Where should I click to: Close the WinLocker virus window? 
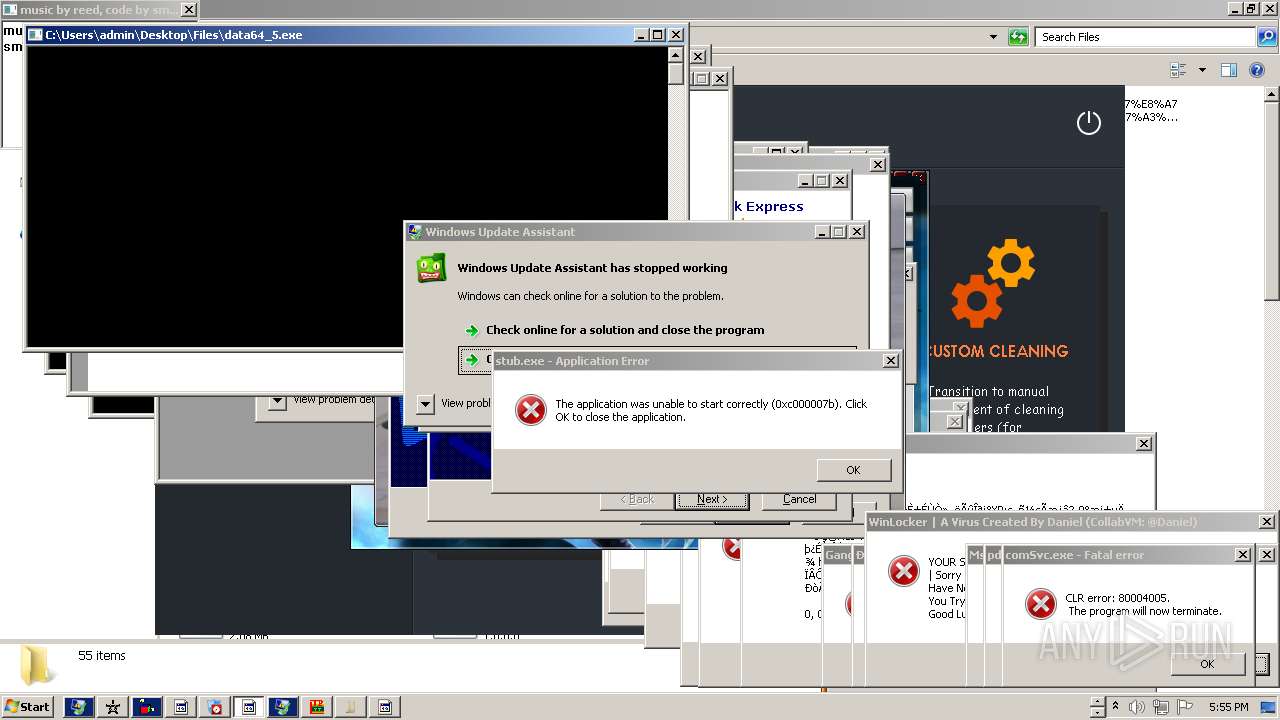coord(1266,522)
